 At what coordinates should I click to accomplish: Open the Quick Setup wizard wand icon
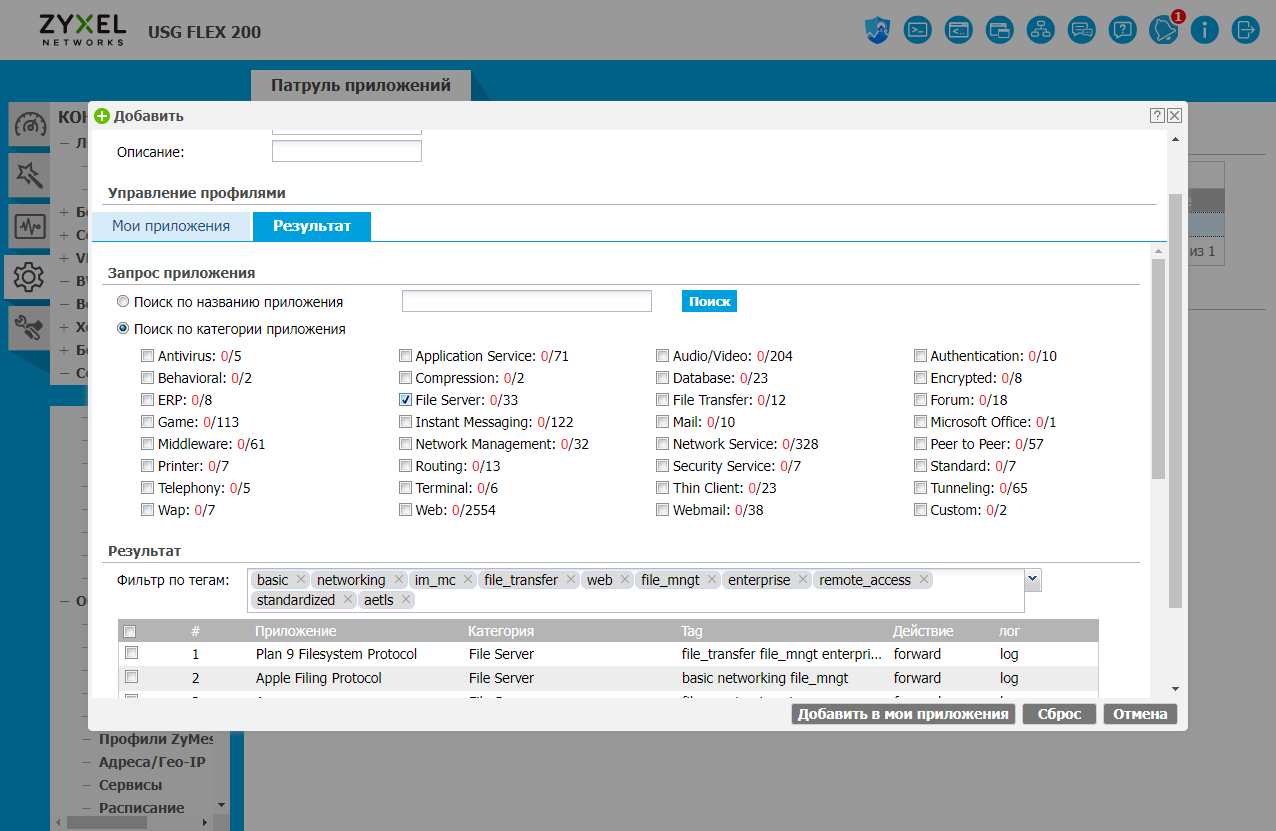(x=28, y=176)
